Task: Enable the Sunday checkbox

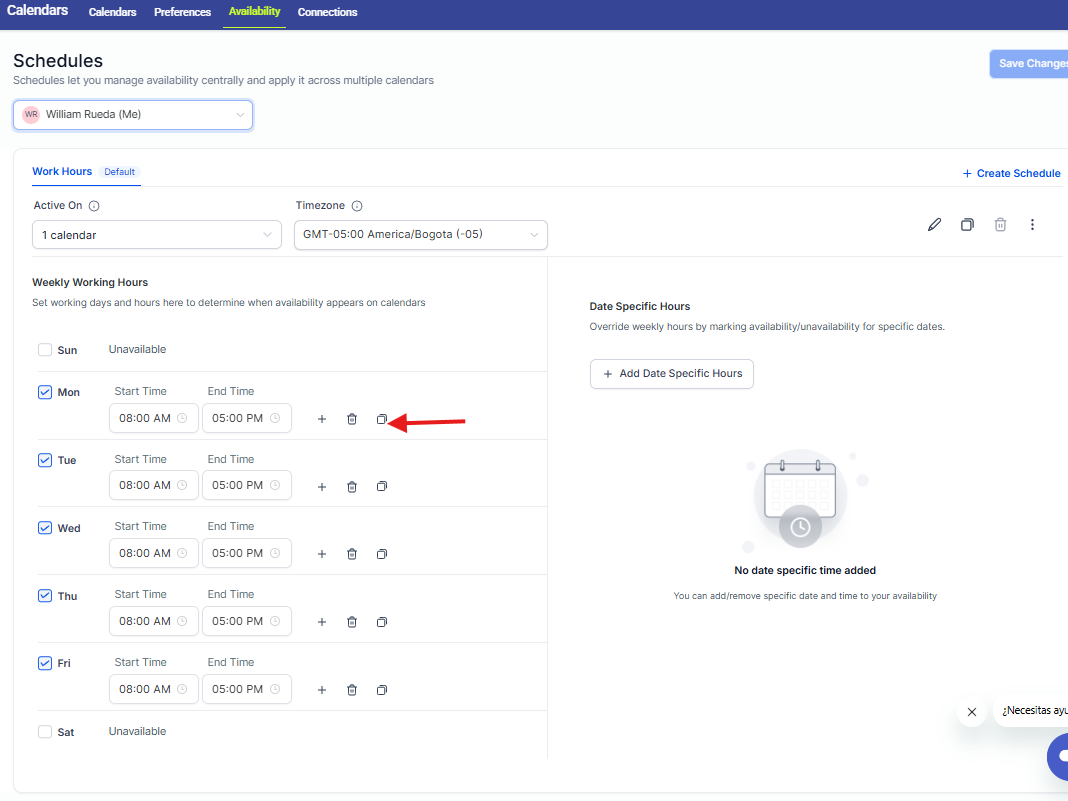Action: (x=45, y=350)
